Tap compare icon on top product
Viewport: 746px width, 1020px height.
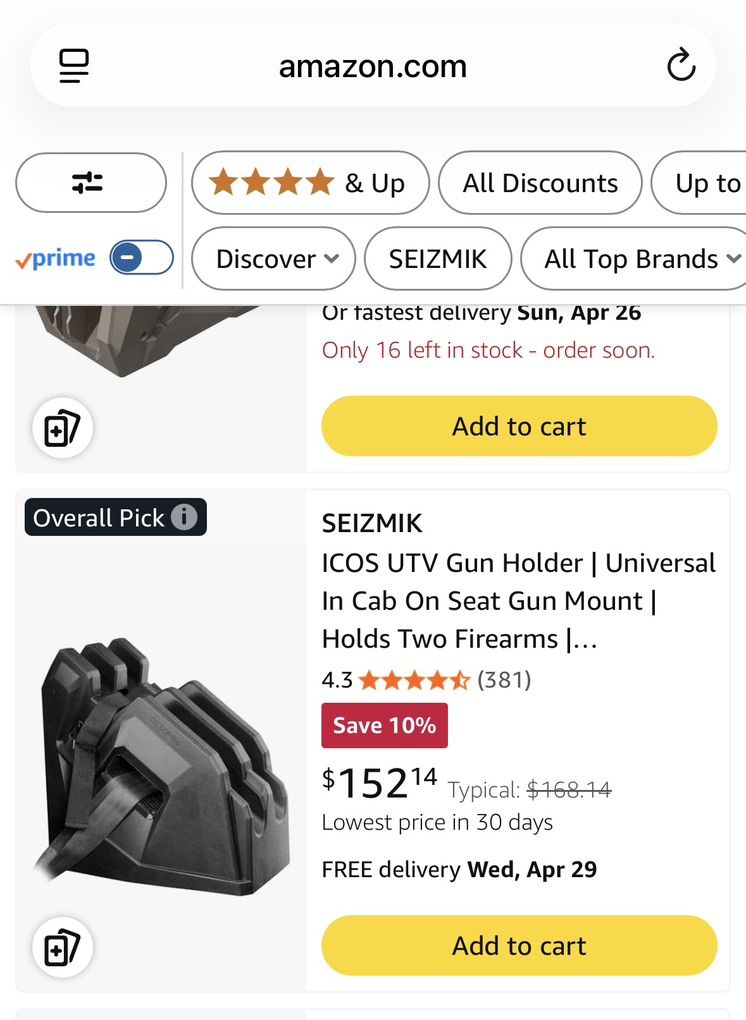(x=62, y=429)
